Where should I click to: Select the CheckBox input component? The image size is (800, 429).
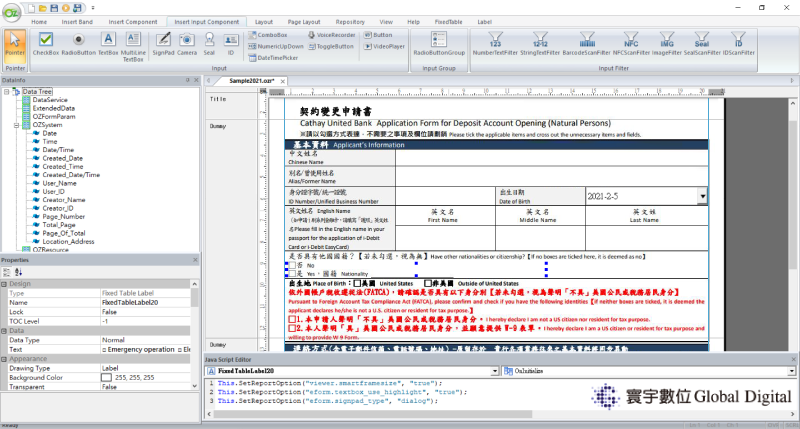pos(46,44)
